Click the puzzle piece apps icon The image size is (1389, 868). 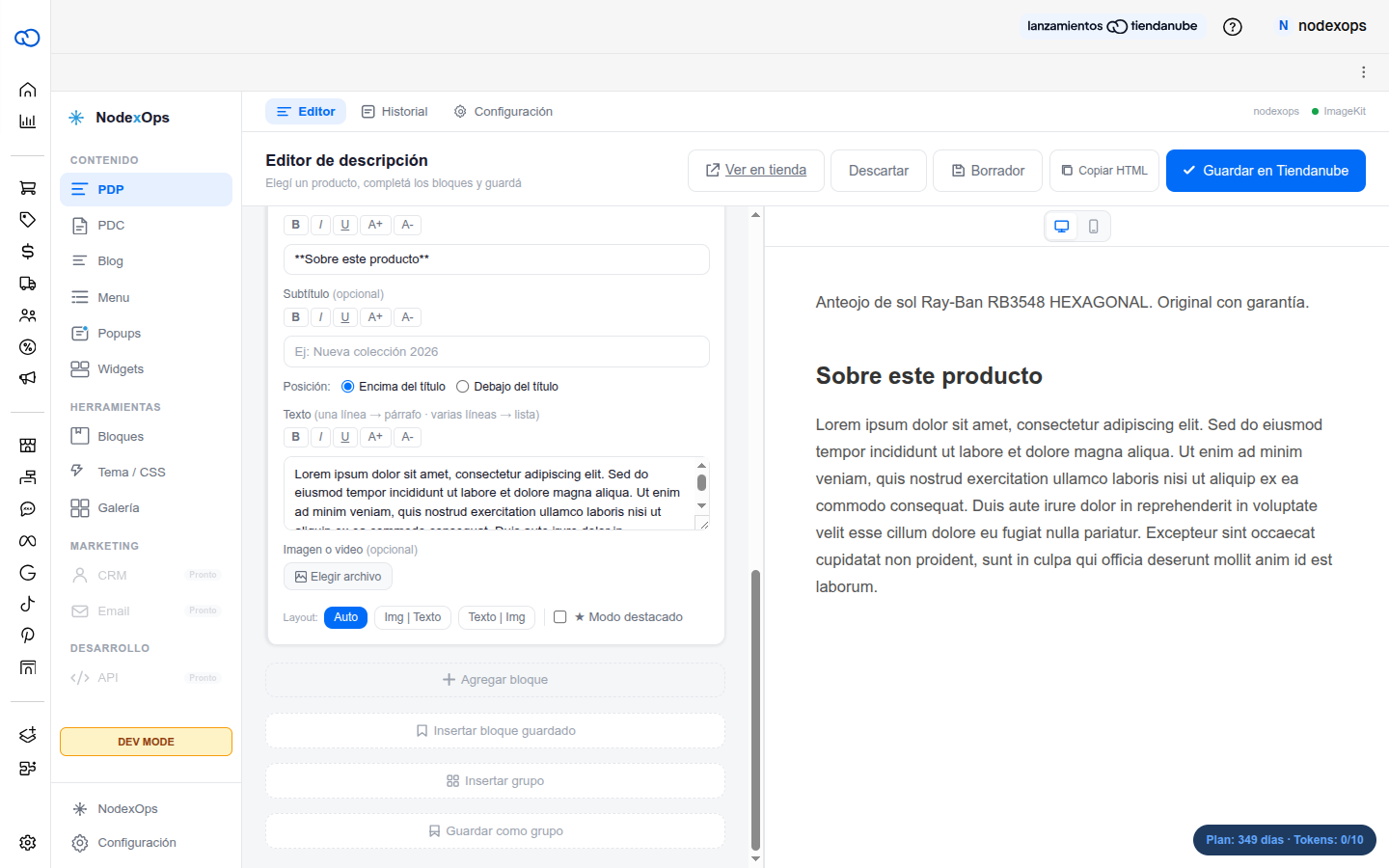tap(27, 768)
